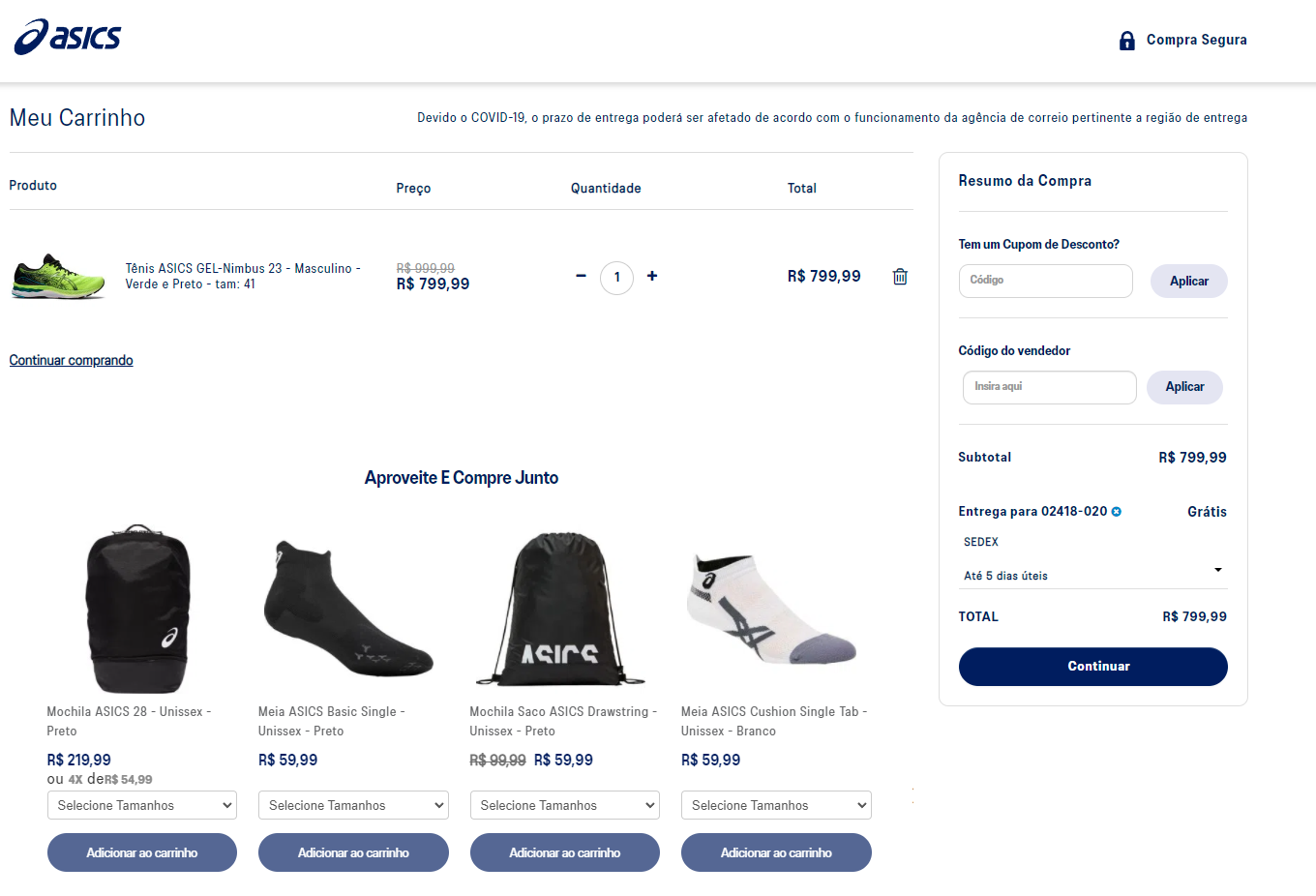Apply the vendedor code
The width and height of the screenshot is (1316, 896).
coord(1184,387)
